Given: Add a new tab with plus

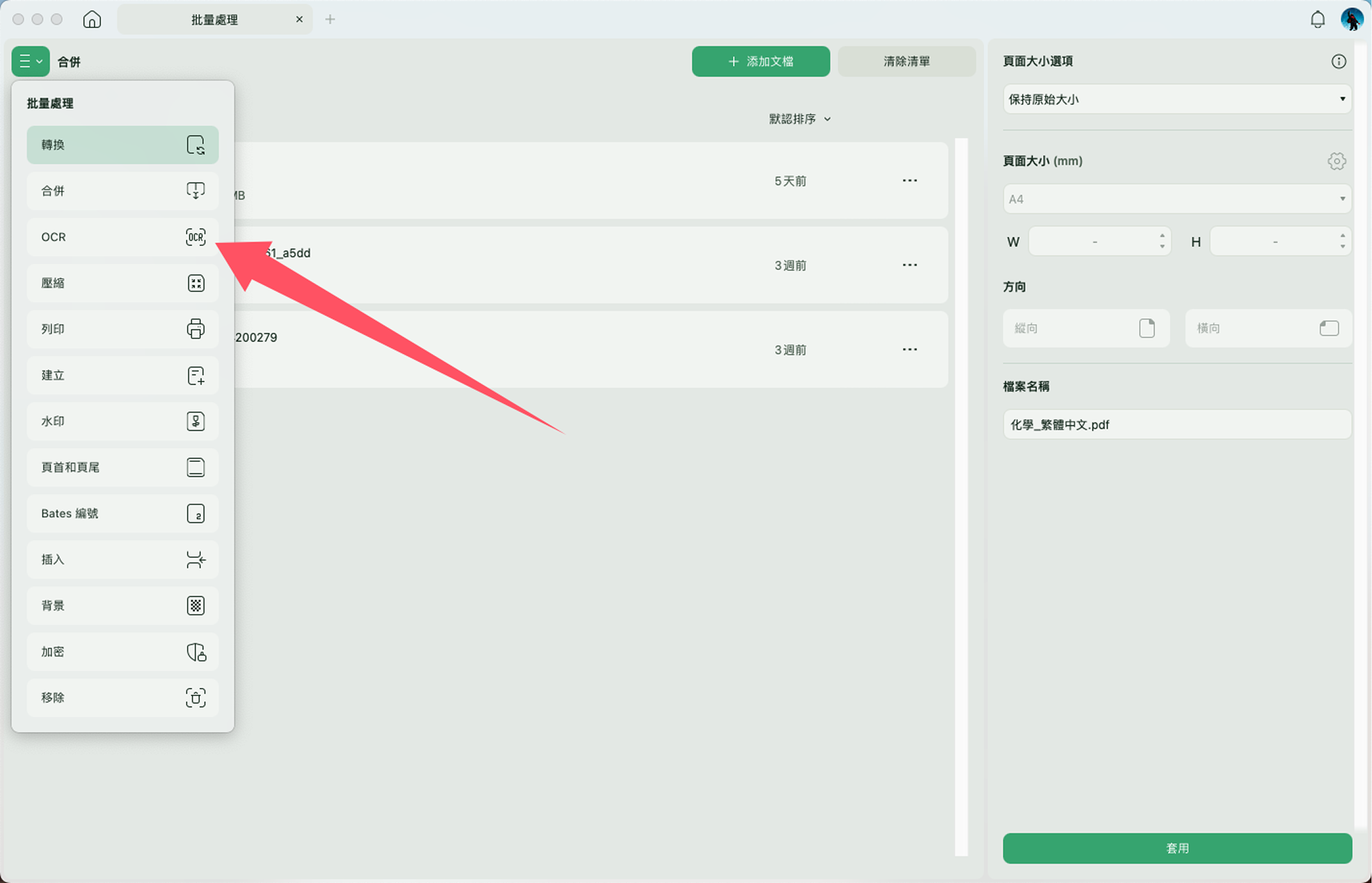Looking at the screenshot, I should tap(330, 19).
